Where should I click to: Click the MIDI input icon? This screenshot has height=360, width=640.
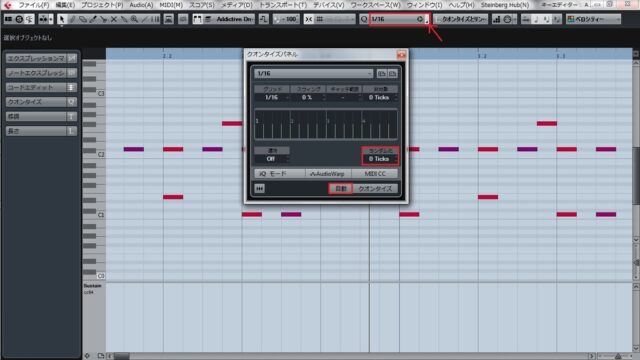(x=507, y=19)
